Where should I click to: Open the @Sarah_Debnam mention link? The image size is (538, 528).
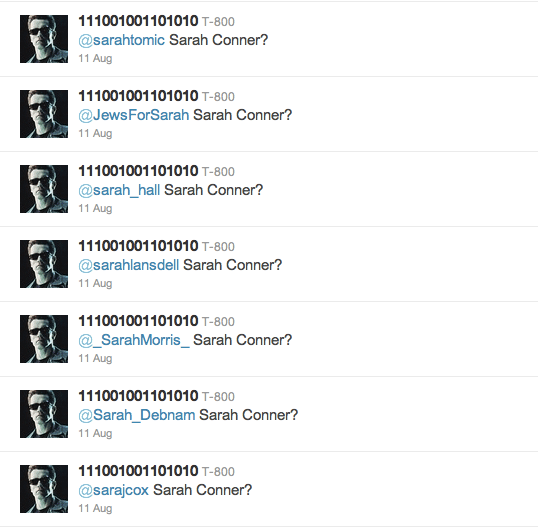(137, 415)
